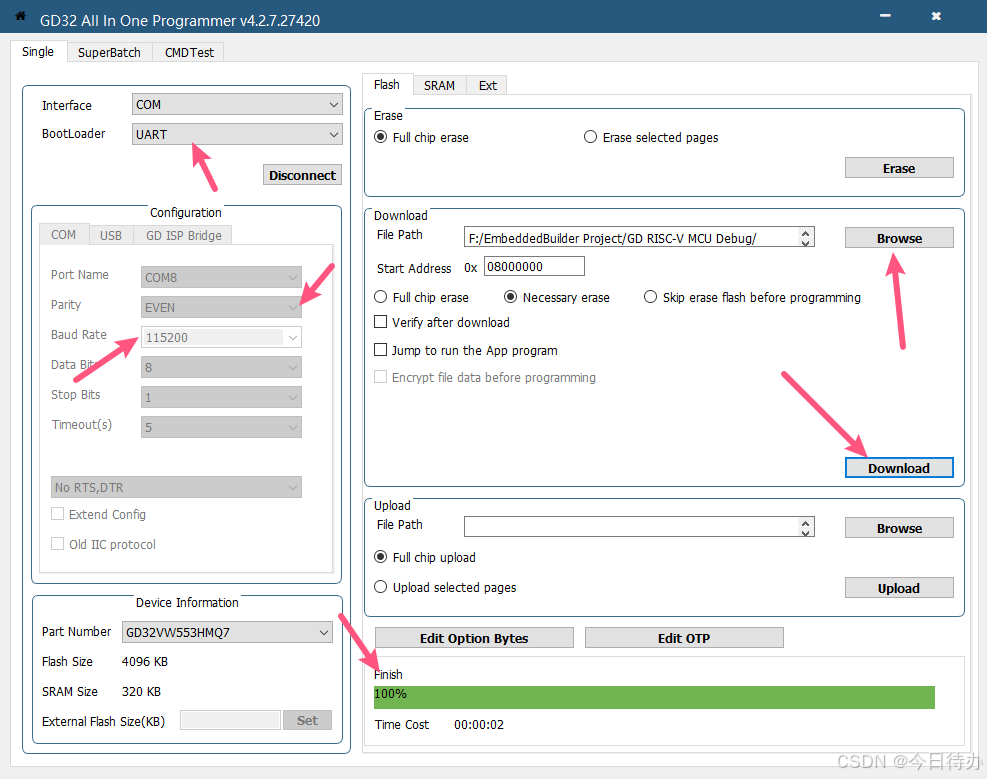Viewport: 987px width, 779px height.
Task: Open Part Number GD32VW553HMQ7 dropdown
Action: coord(227,632)
